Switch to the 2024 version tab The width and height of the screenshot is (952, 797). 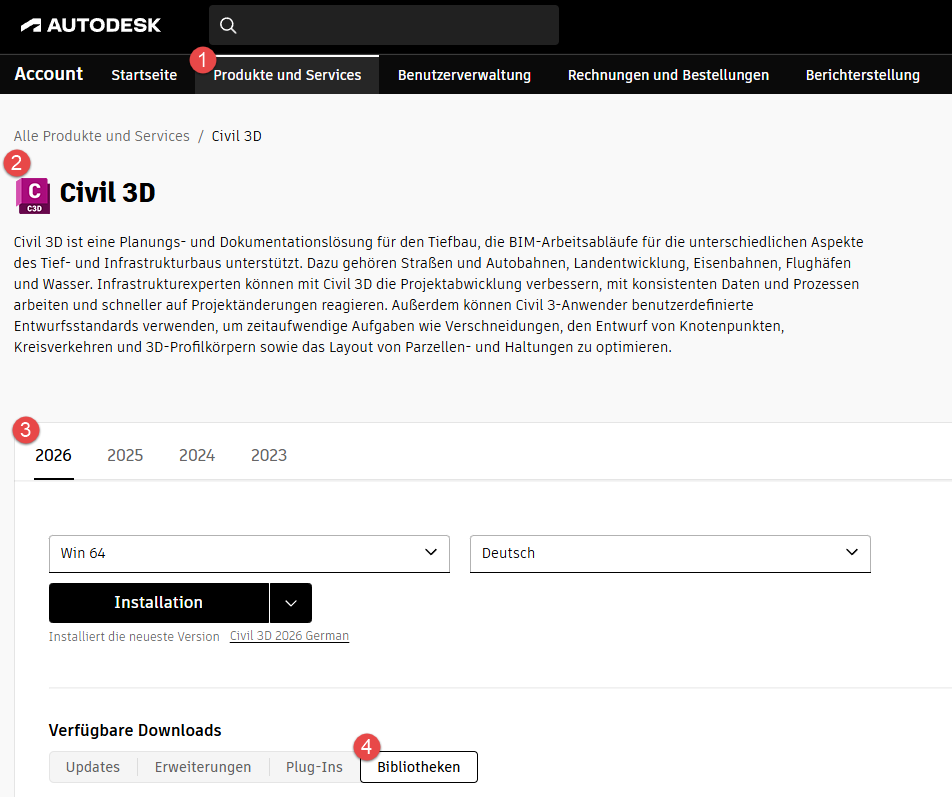pyautogui.click(x=197, y=455)
